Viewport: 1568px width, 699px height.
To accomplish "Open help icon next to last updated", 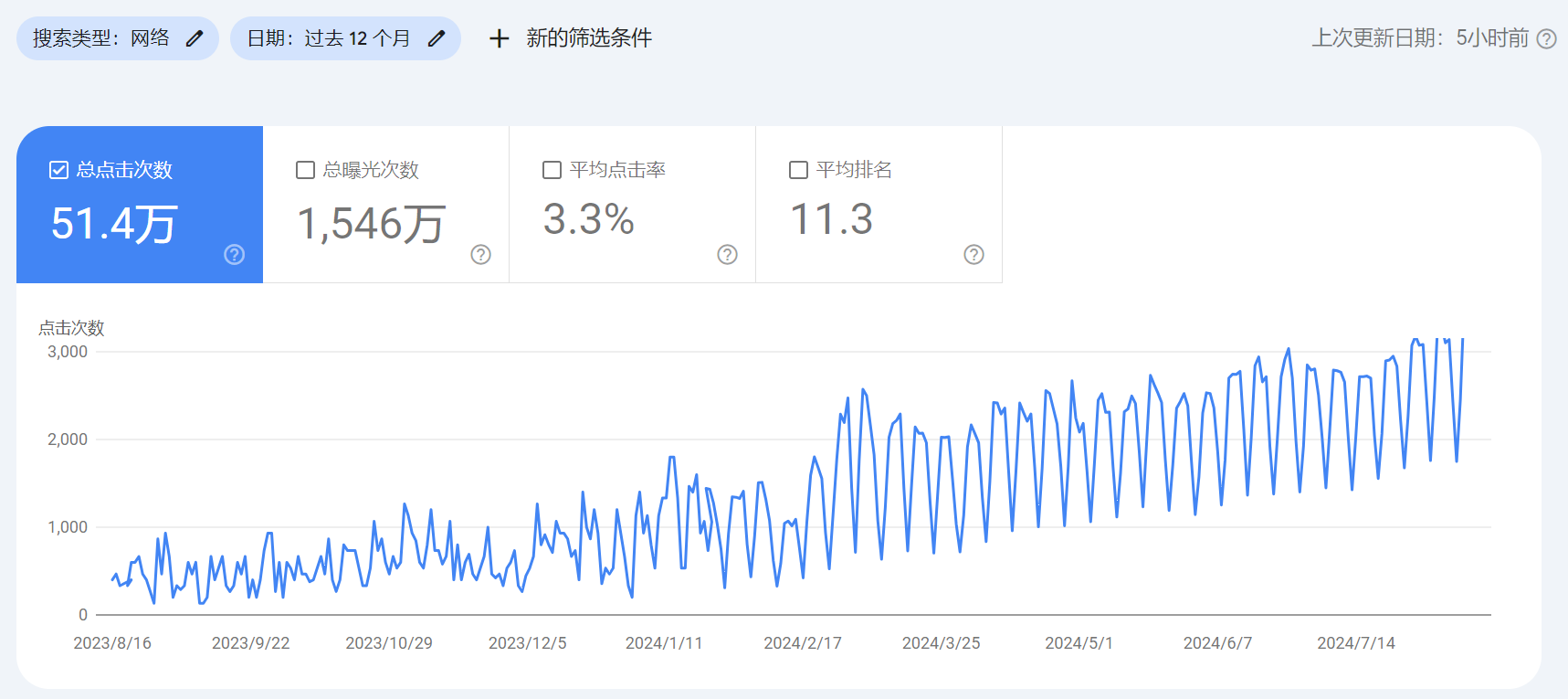I will pyautogui.click(x=1546, y=38).
